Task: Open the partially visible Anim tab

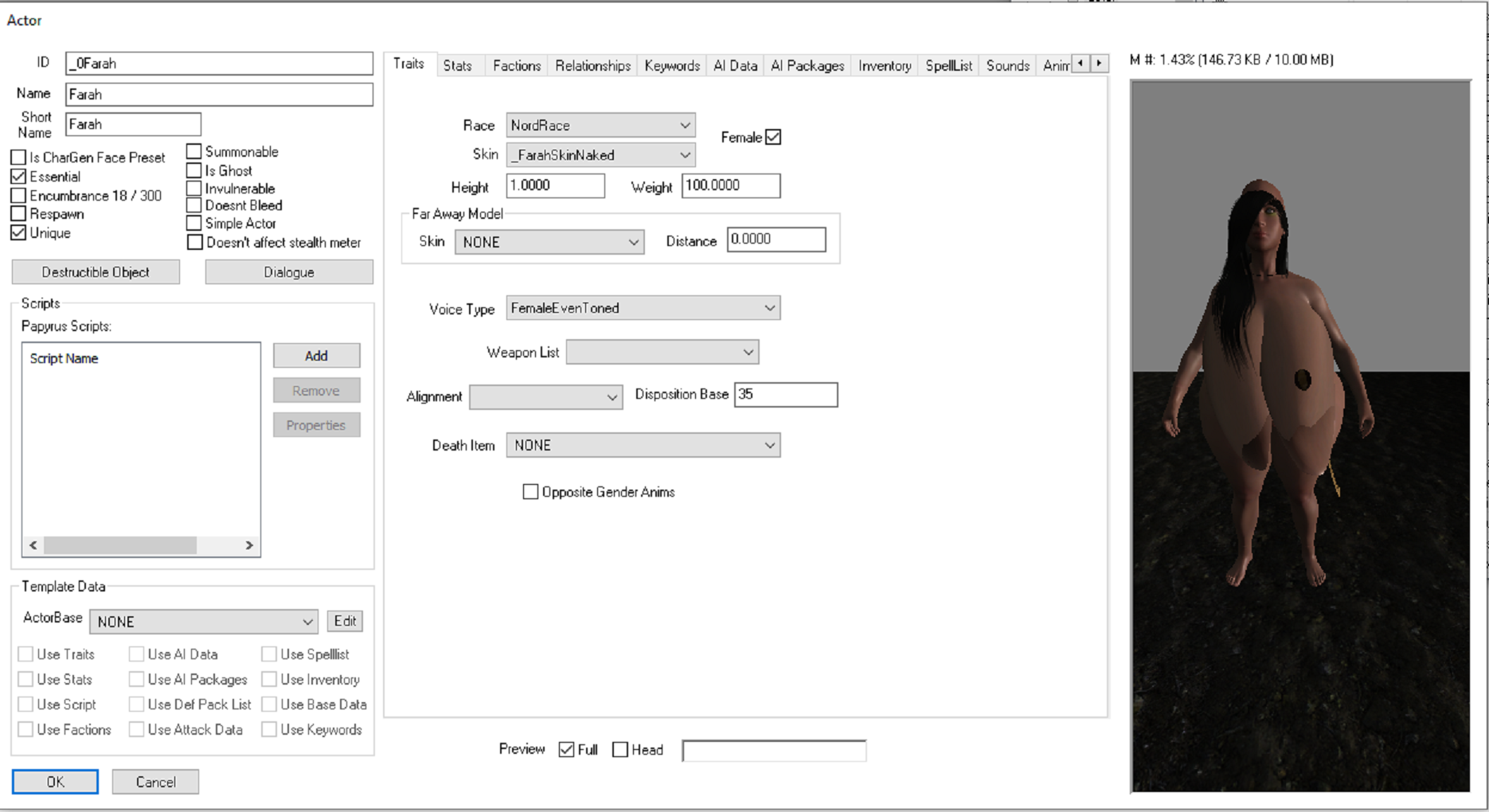Action: coord(1056,65)
